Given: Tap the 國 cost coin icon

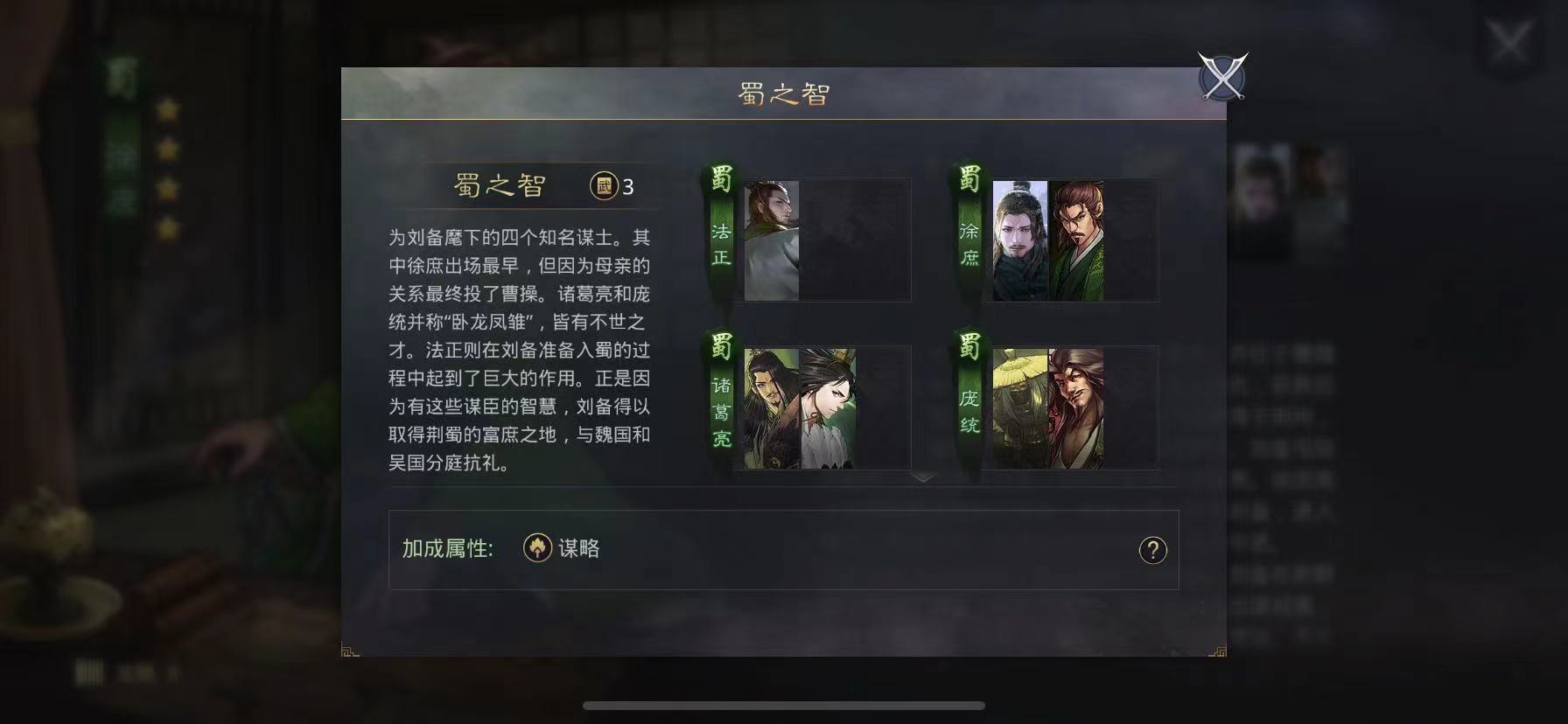Looking at the screenshot, I should click(604, 185).
